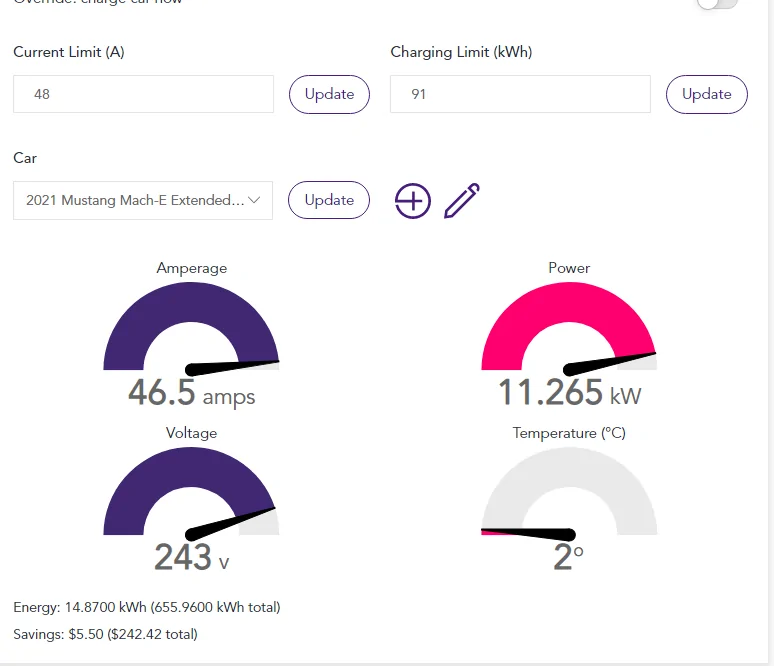774x666 pixels.
Task: Click the Savings total text
Action: 105,634
